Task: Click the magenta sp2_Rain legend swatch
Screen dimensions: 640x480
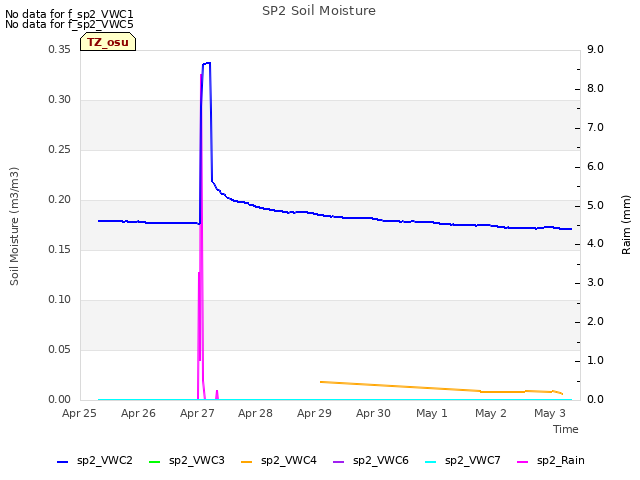Action: pyautogui.click(x=522, y=462)
